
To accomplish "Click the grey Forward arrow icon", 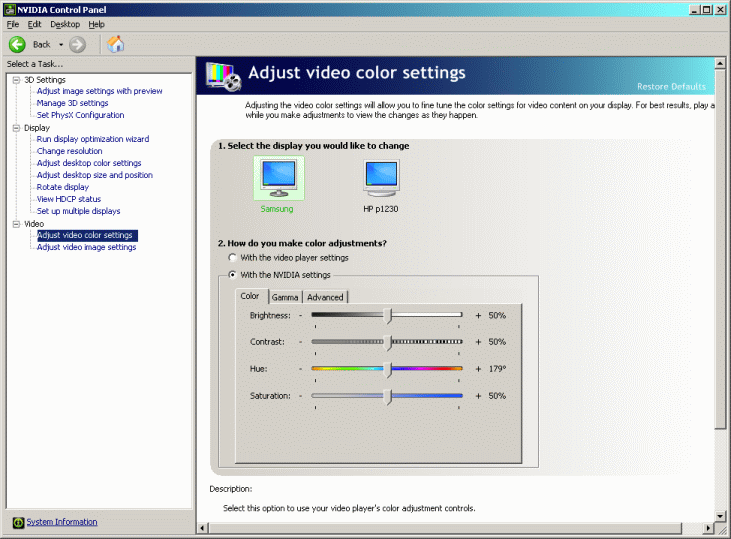I will click(x=77, y=45).
